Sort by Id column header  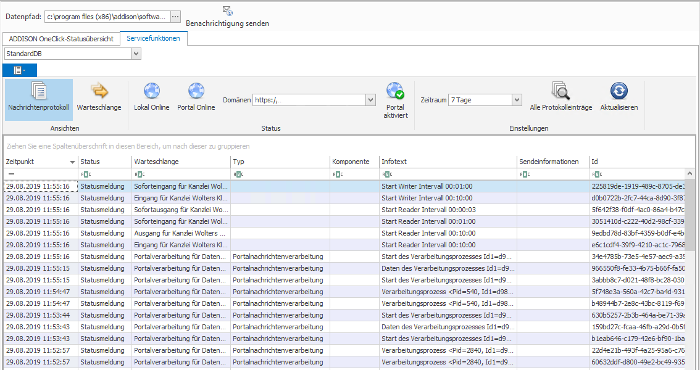click(637, 162)
